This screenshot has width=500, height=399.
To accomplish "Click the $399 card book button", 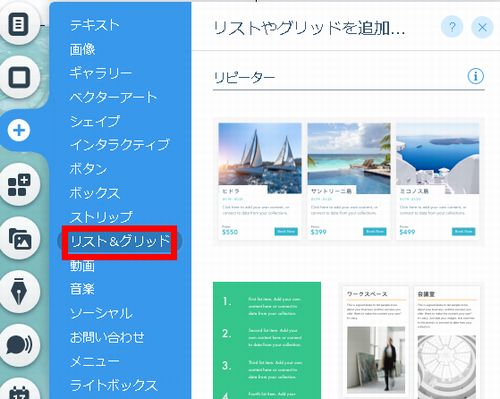I will click(375, 231).
